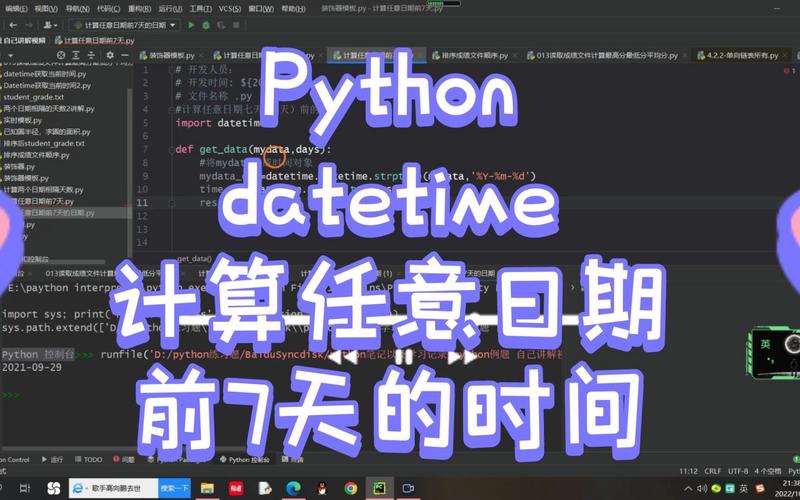Select student_grade.txt in project tree
The width and height of the screenshot is (800, 500).
point(34,97)
